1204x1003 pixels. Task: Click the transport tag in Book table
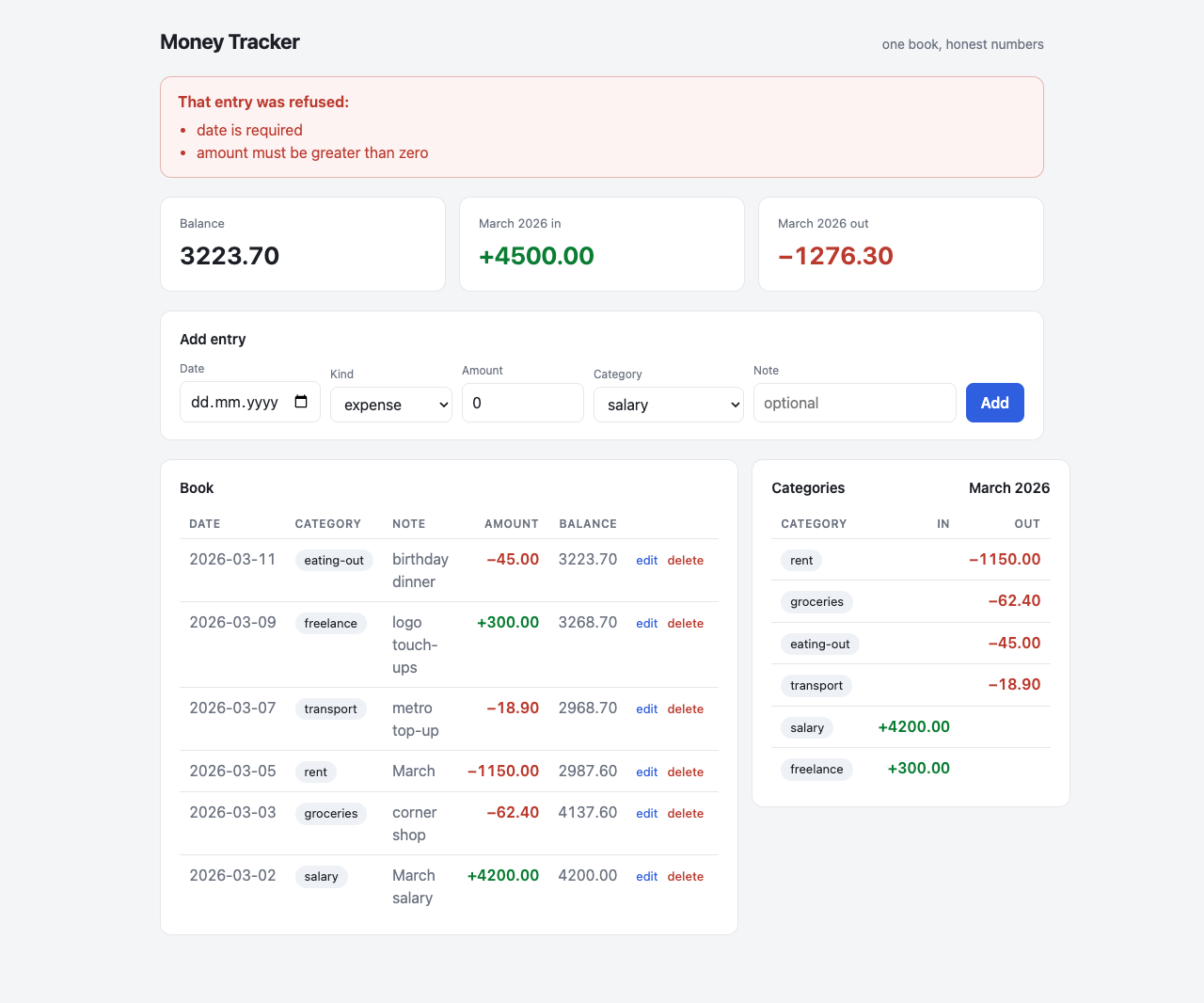pos(330,708)
